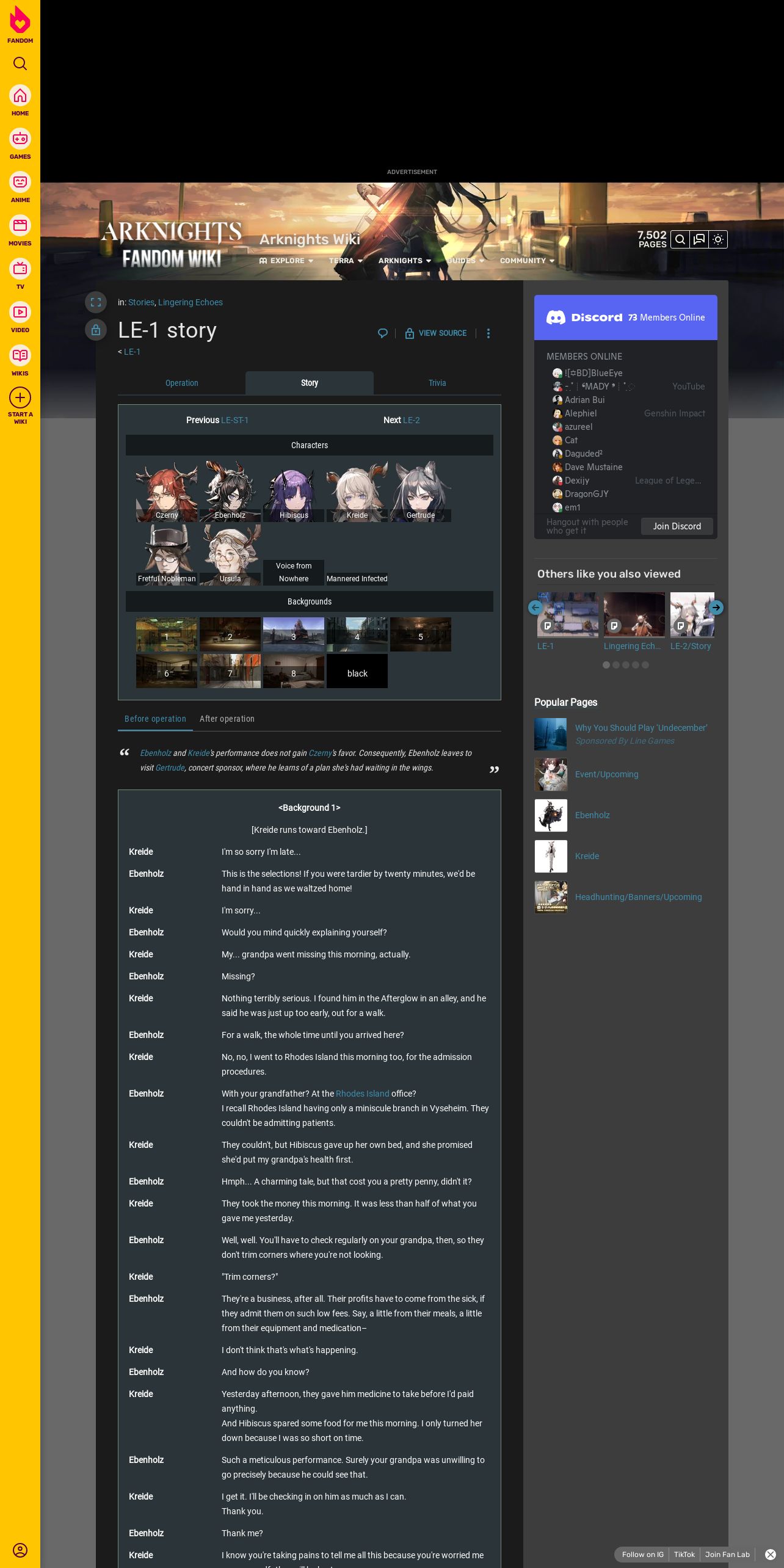
Task: Slide related pages carousel left arrow
Action: [535, 608]
